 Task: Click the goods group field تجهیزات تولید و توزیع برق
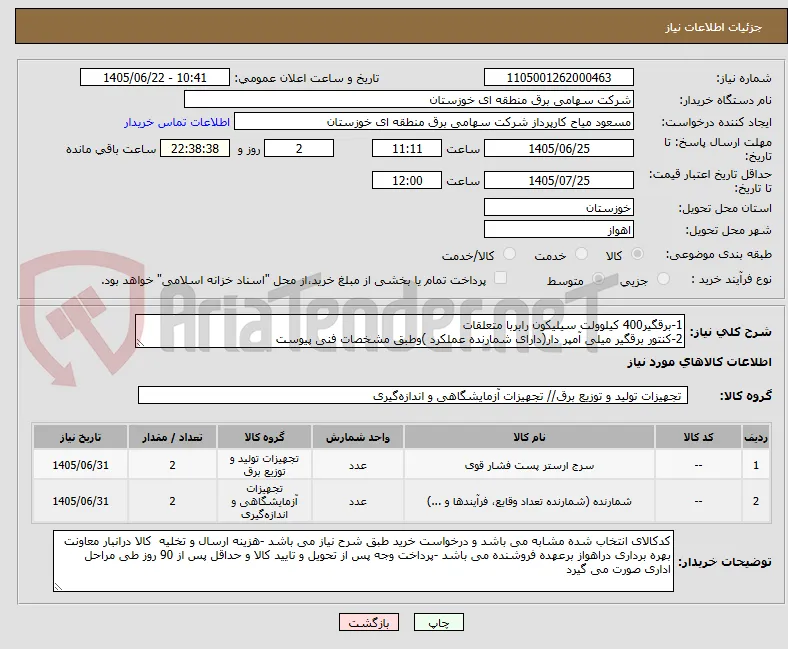(x=413, y=396)
